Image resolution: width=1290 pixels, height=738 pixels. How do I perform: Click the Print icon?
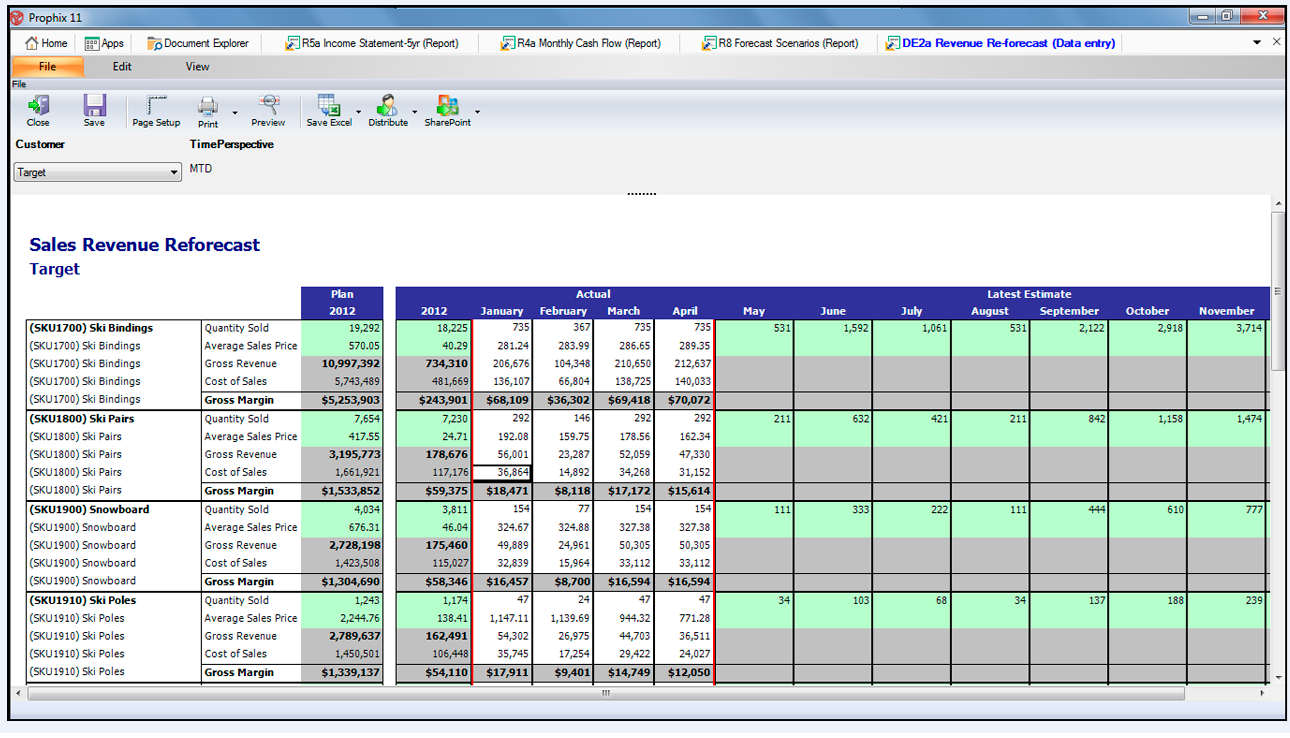207,108
